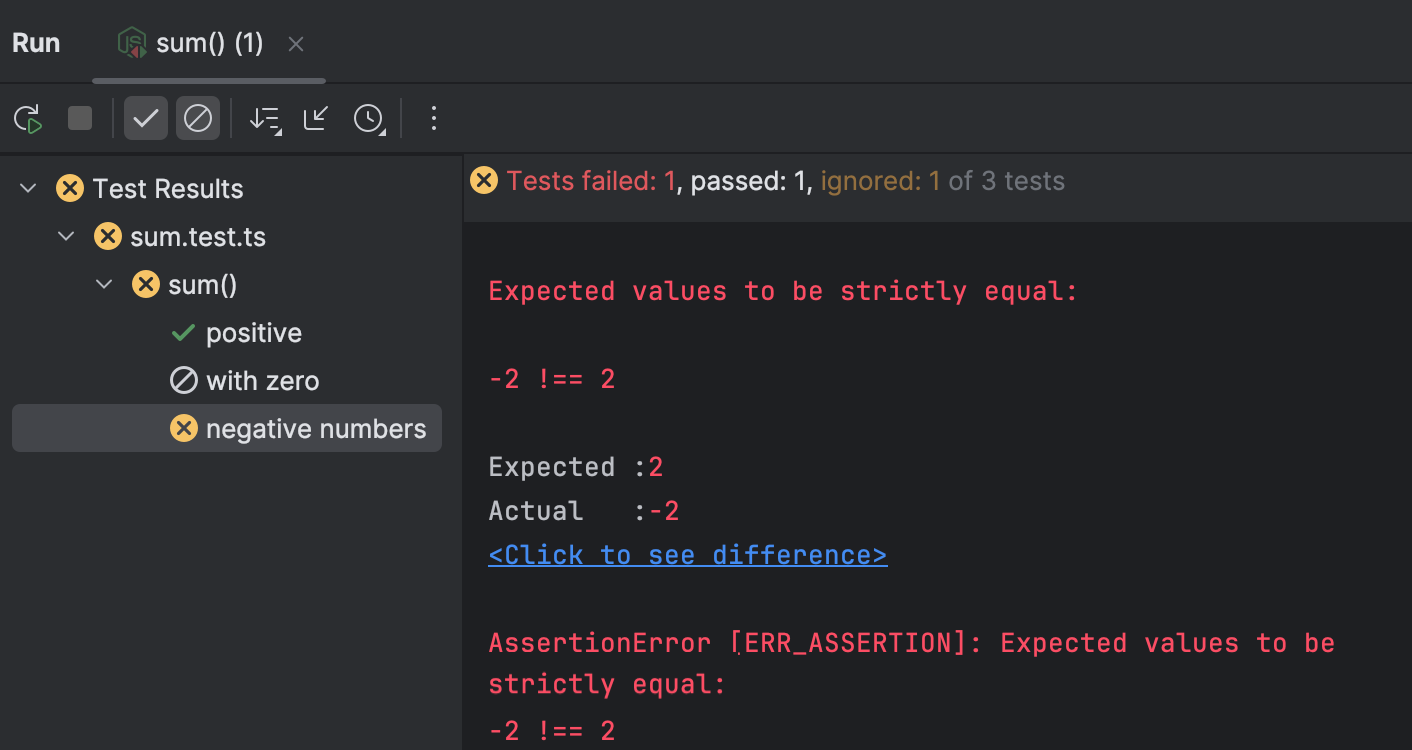Switch to the Run panel label

[x=36, y=43]
